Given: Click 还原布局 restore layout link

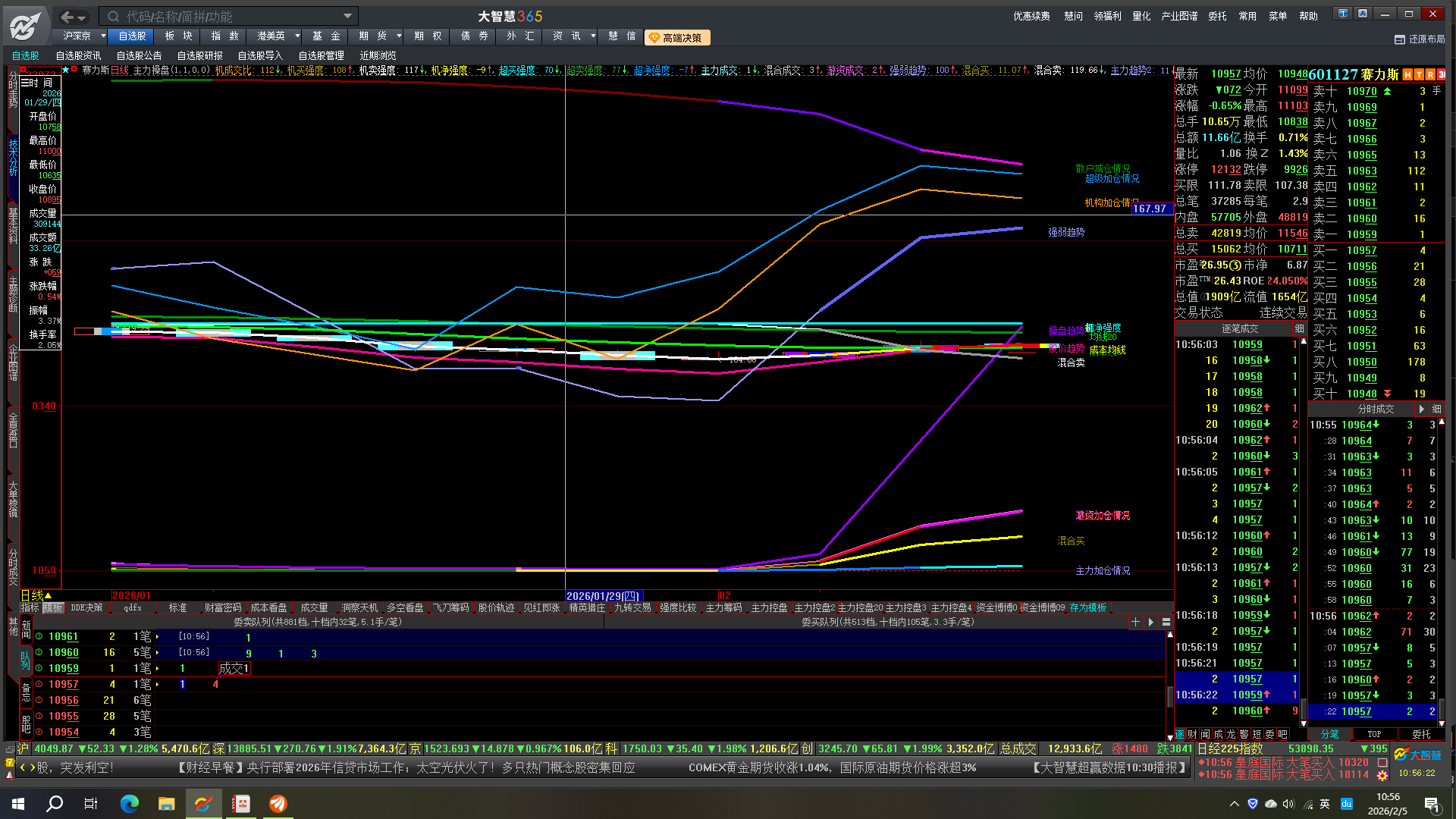Looking at the screenshot, I should point(1420,39).
